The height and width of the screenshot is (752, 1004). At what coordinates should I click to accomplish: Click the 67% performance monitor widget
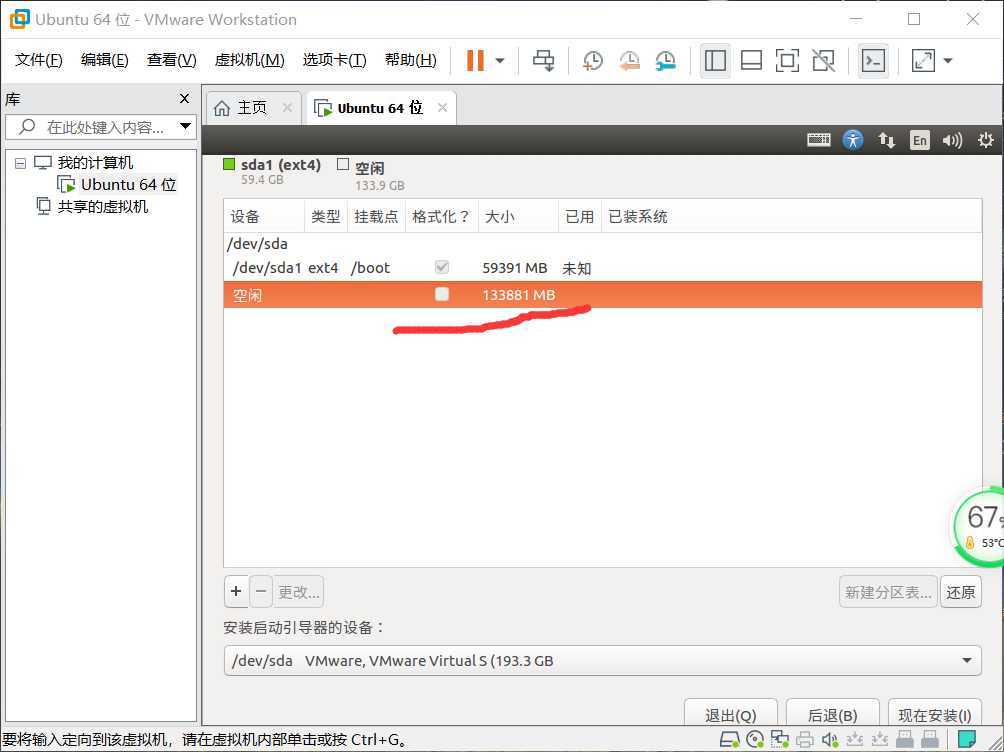click(x=978, y=527)
